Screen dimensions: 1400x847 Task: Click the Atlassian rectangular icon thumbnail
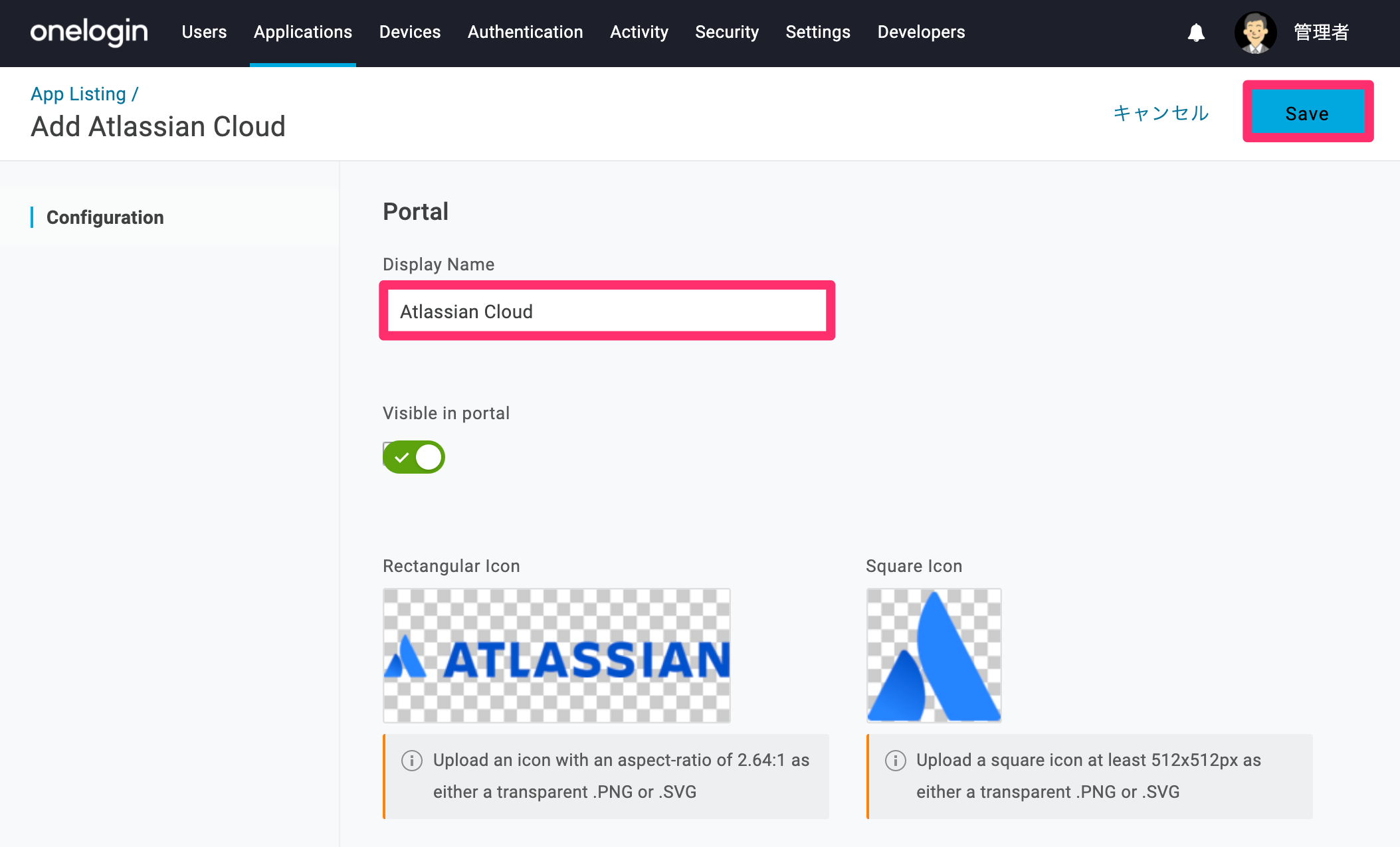pos(557,656)
